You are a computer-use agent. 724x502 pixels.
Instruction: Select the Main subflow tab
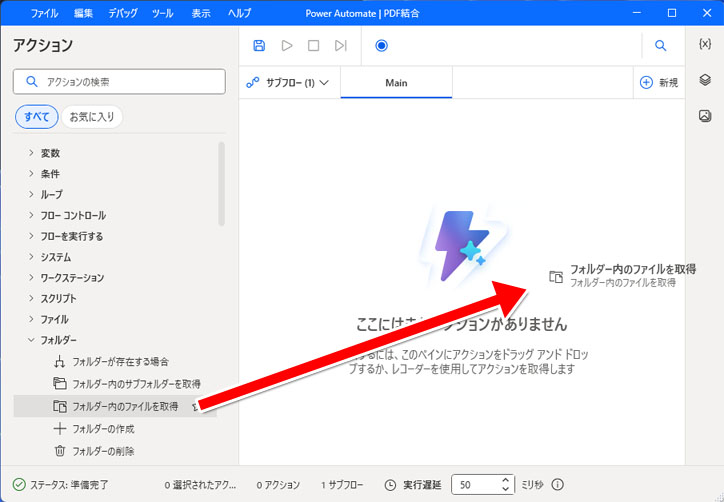coord(396,83)
